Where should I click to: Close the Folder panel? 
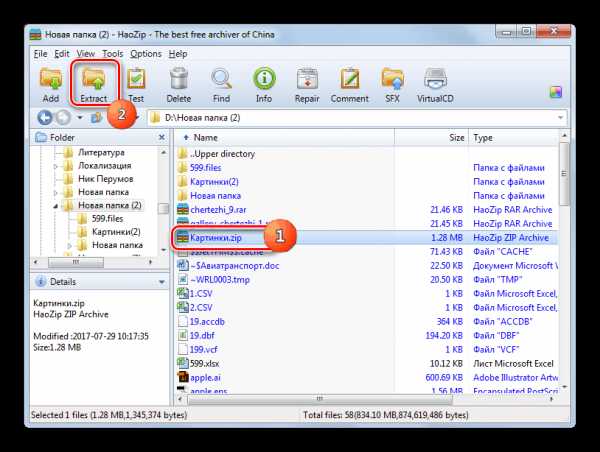162,137
